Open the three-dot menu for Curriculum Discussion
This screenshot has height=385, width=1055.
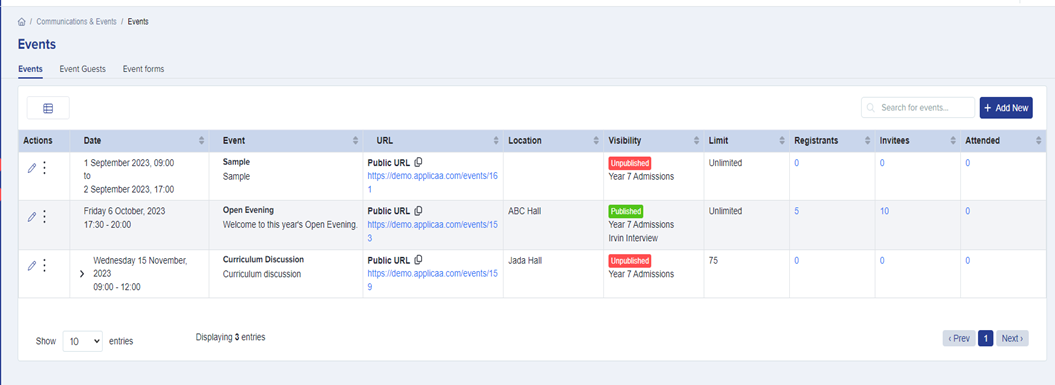pyautogui.click(x=44, y=266)
